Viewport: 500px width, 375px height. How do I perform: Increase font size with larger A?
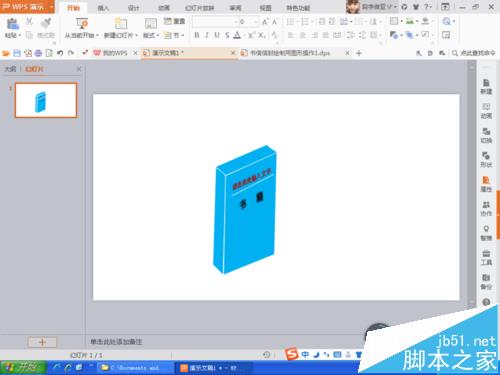click(265, 22)
